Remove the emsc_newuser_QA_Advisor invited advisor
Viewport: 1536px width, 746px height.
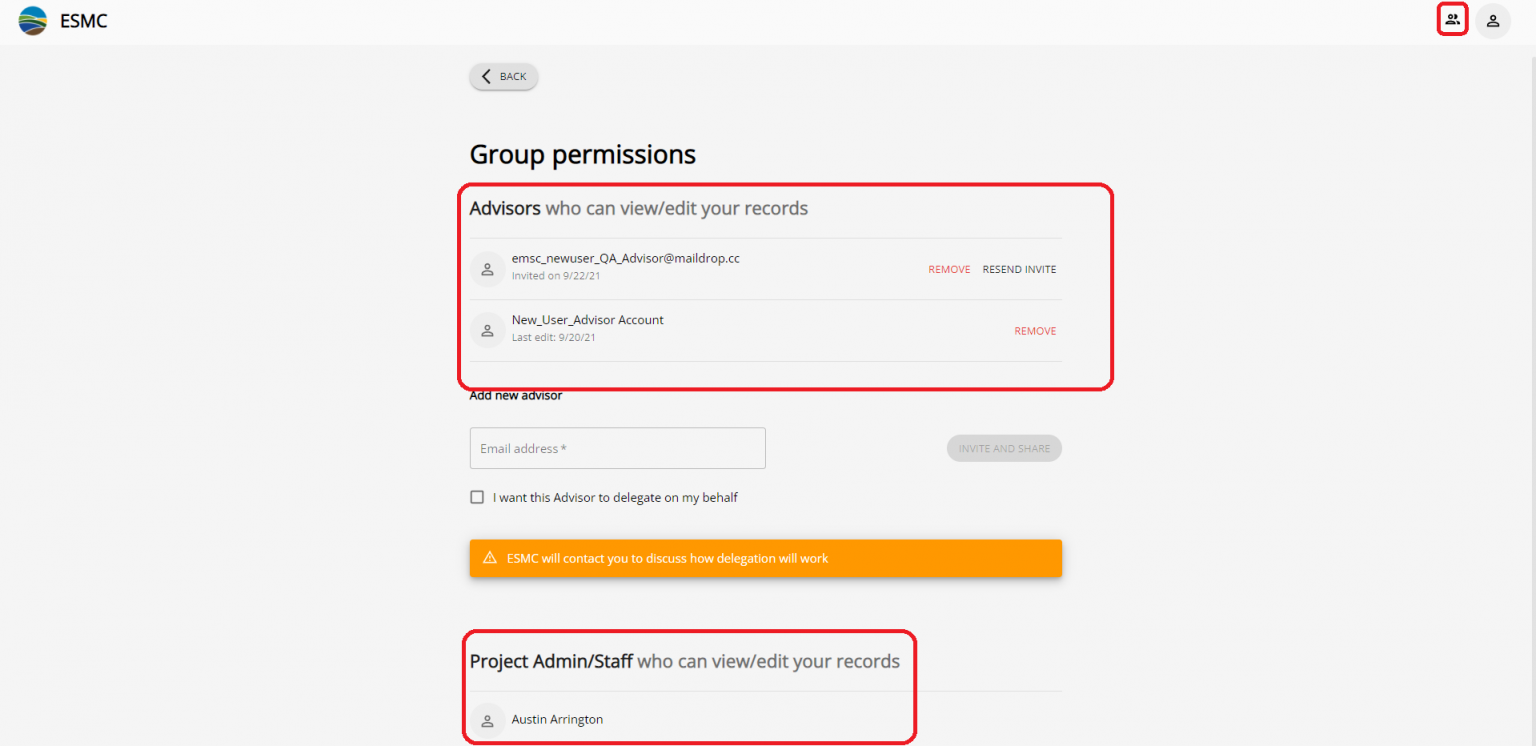(x=949, y=269)
